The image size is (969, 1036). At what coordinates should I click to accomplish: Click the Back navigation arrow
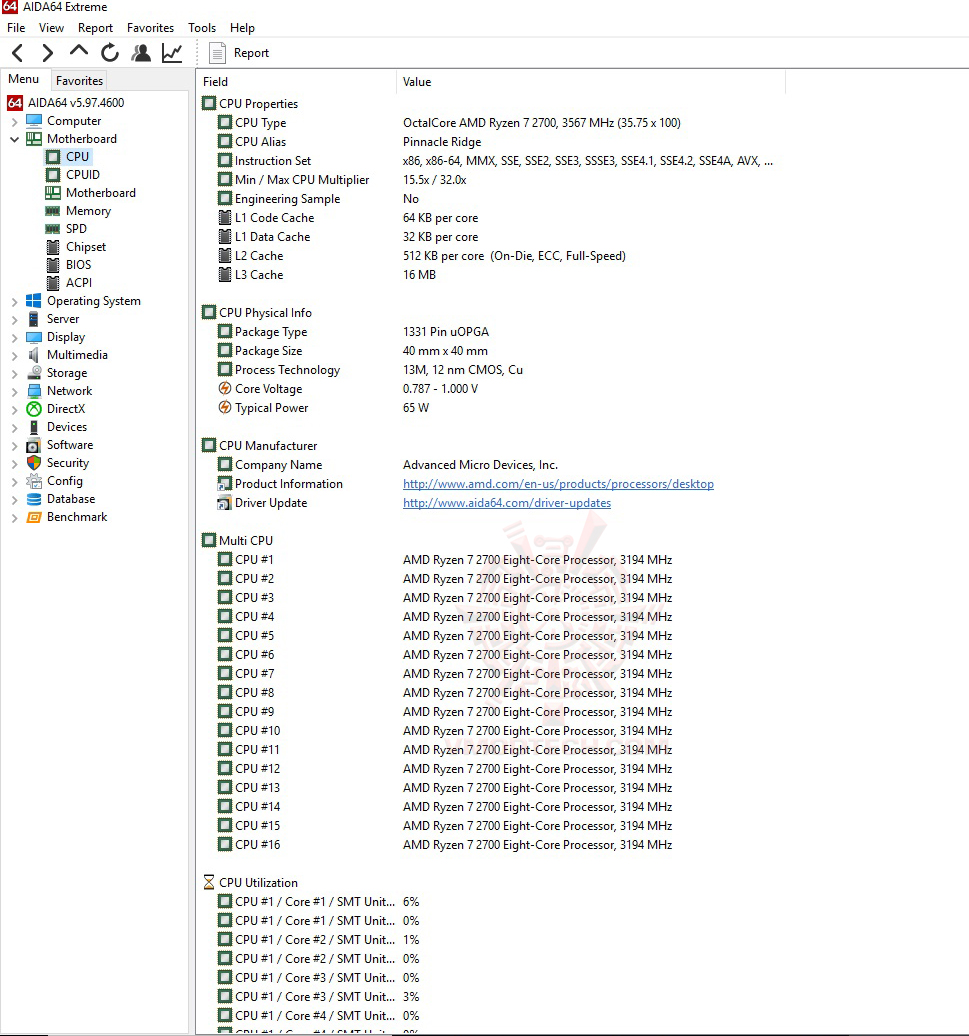tap(18, 53)
